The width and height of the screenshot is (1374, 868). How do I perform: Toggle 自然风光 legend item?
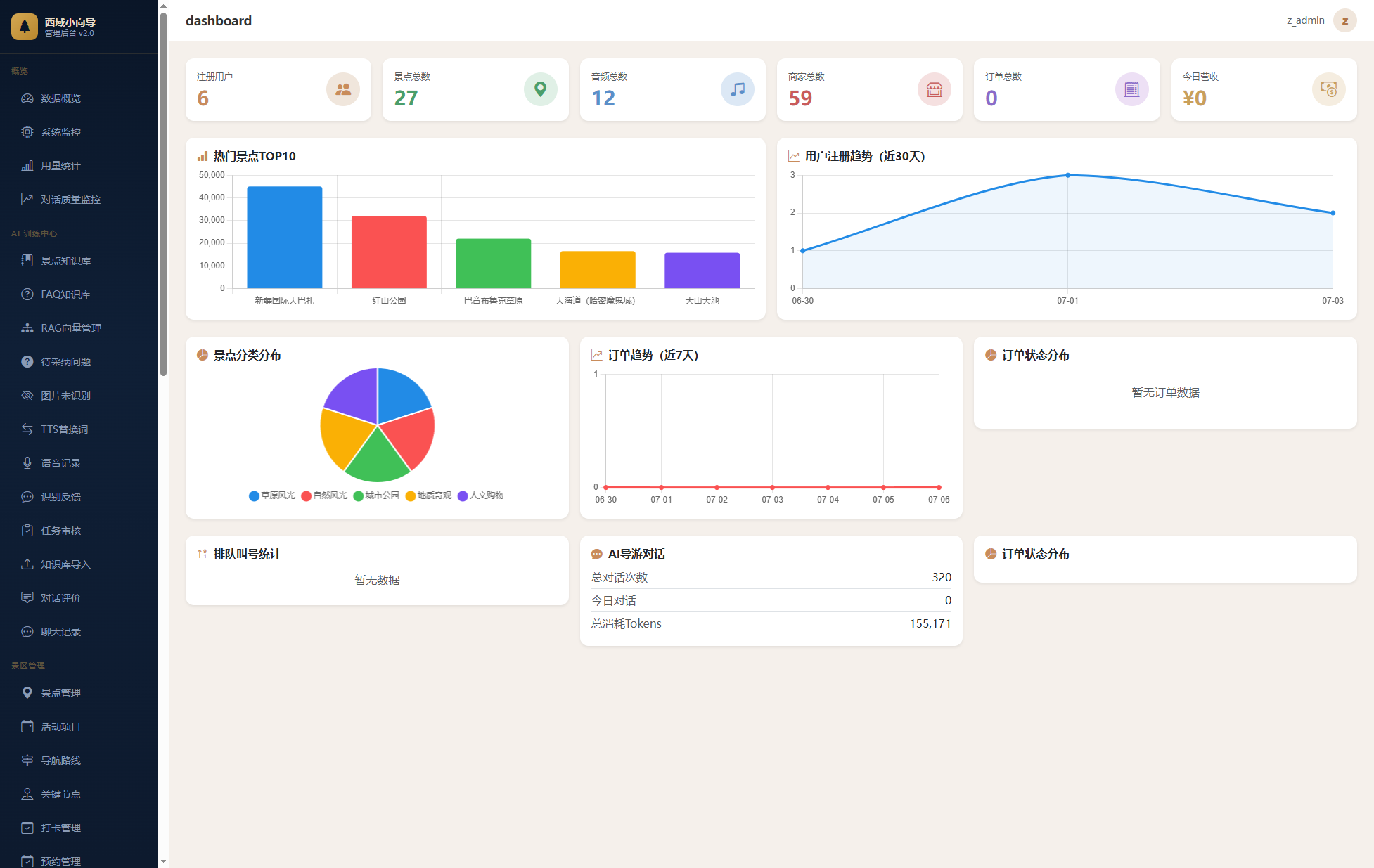click(x=324, y=495)
